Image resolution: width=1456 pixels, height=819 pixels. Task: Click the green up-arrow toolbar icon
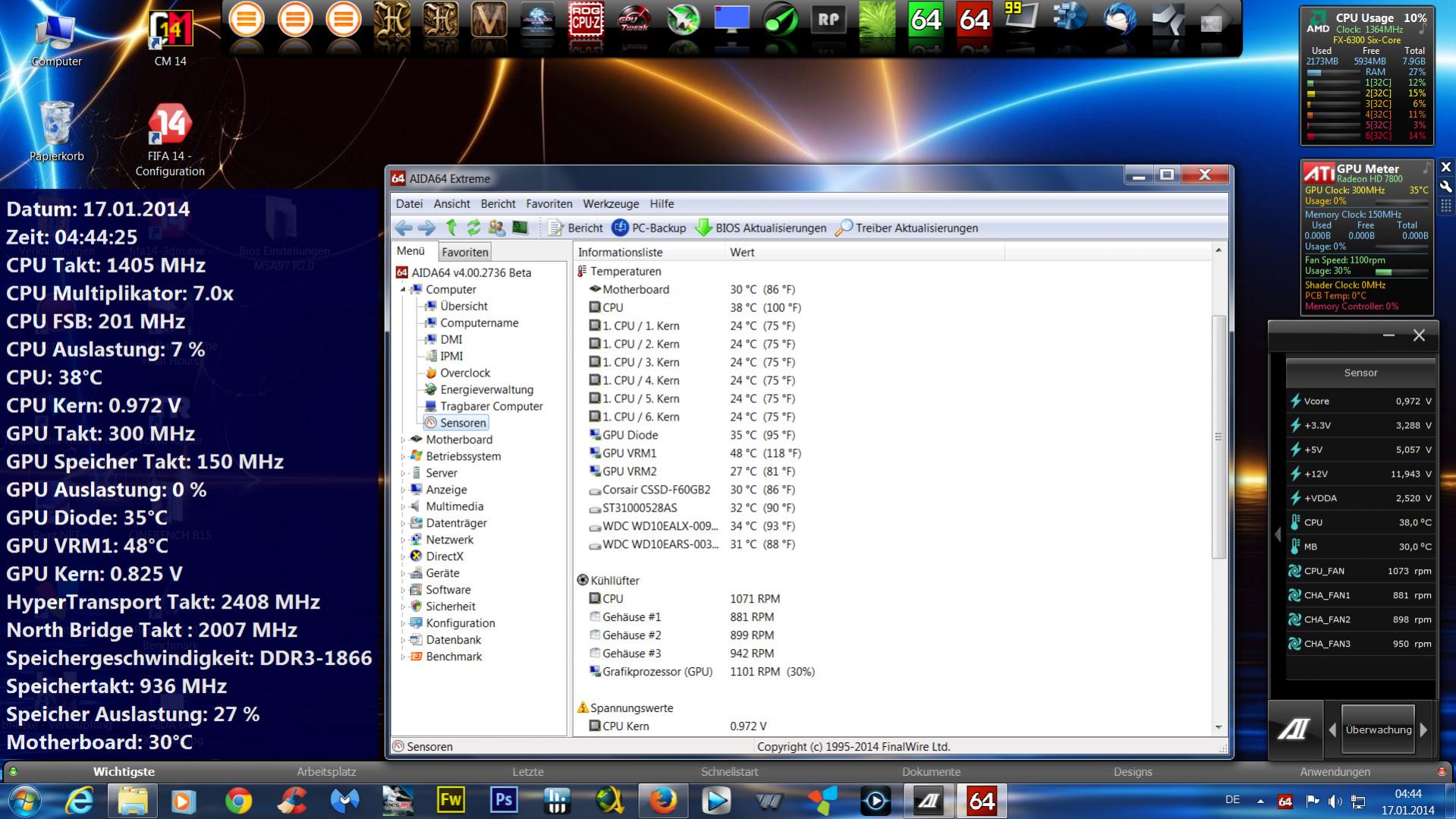click(x=451, y=228)
